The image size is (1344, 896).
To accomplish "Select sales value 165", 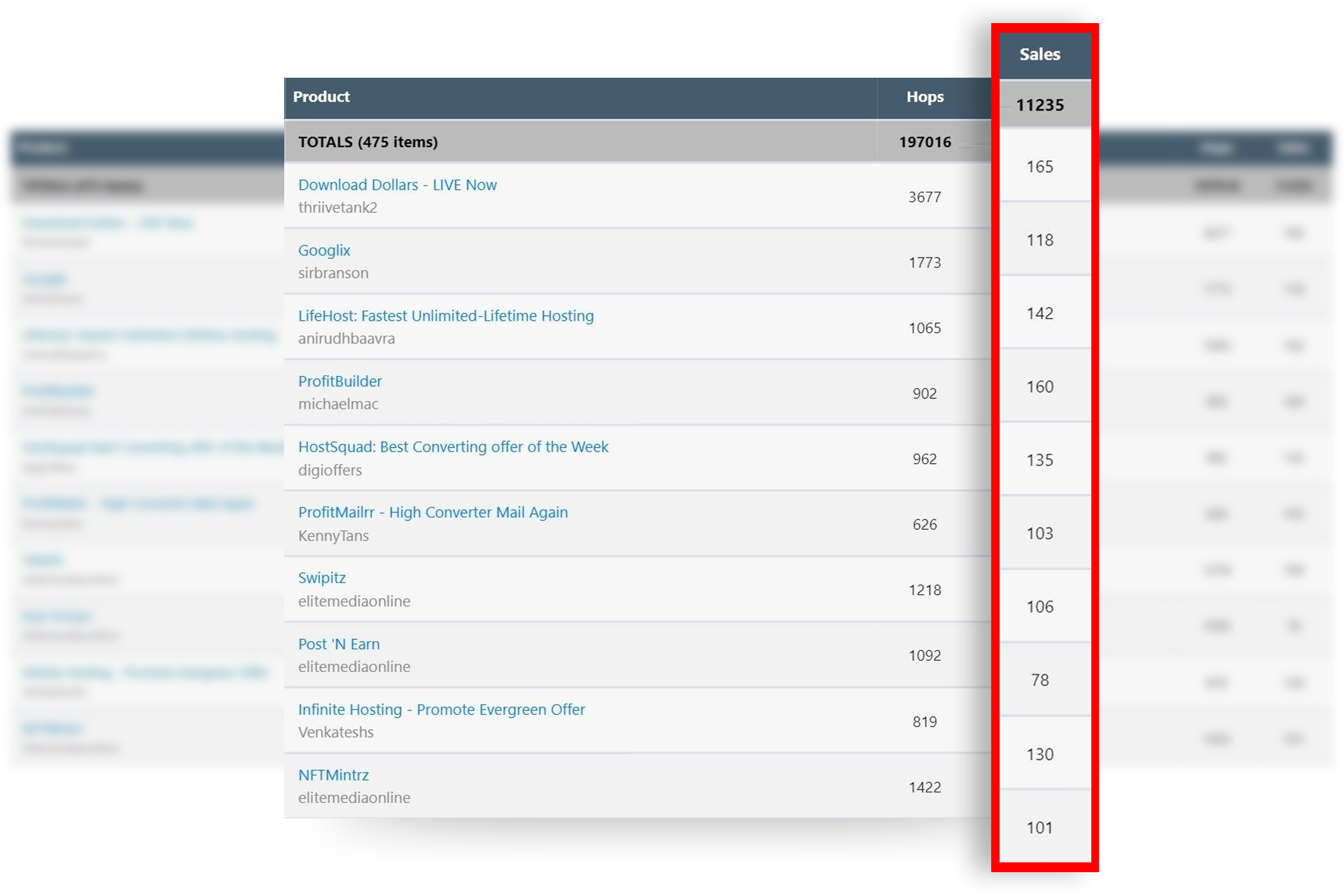I will (1039, 167).
